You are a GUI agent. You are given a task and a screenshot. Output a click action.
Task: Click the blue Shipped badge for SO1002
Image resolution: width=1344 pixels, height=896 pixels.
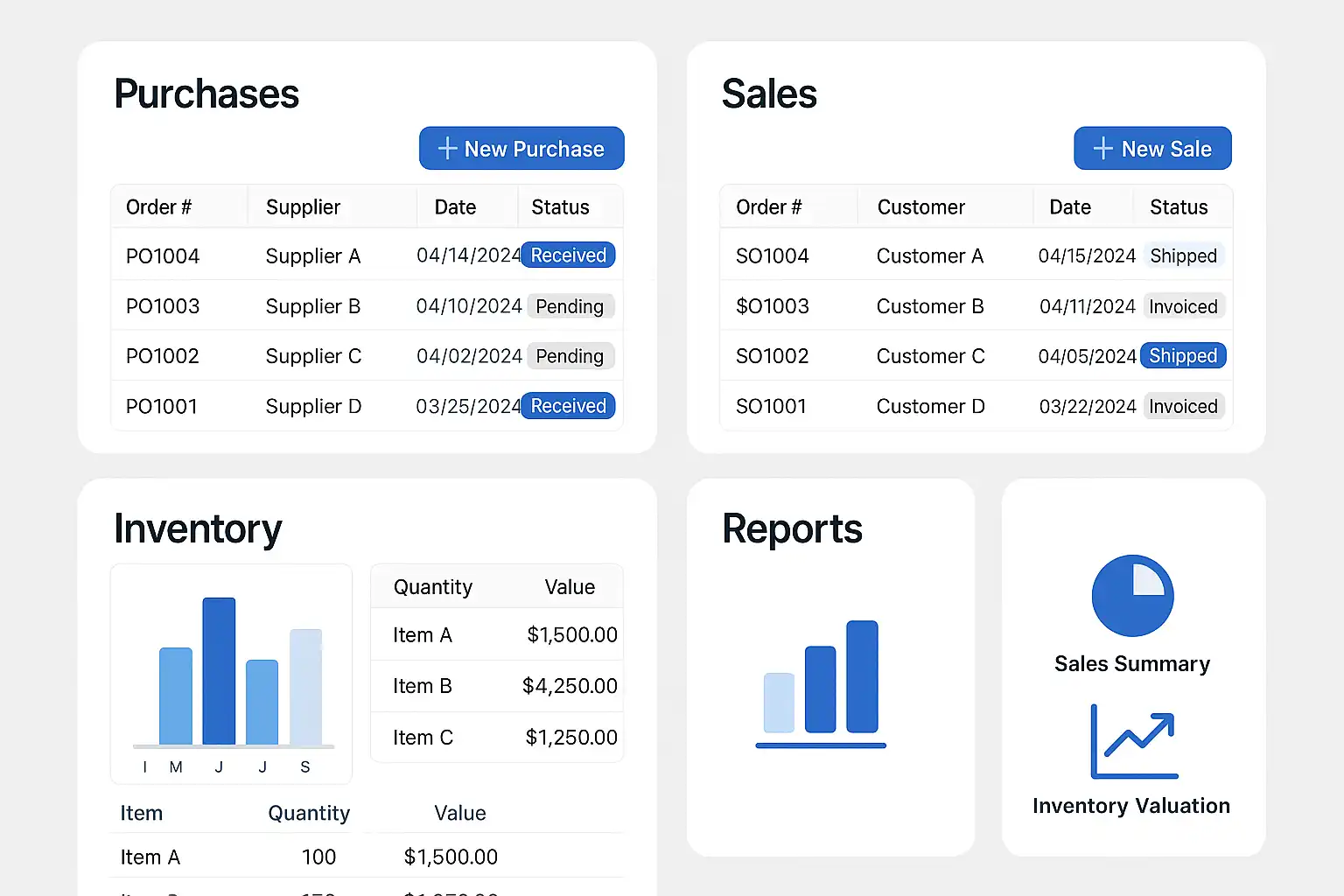(x=1183, y=356)
